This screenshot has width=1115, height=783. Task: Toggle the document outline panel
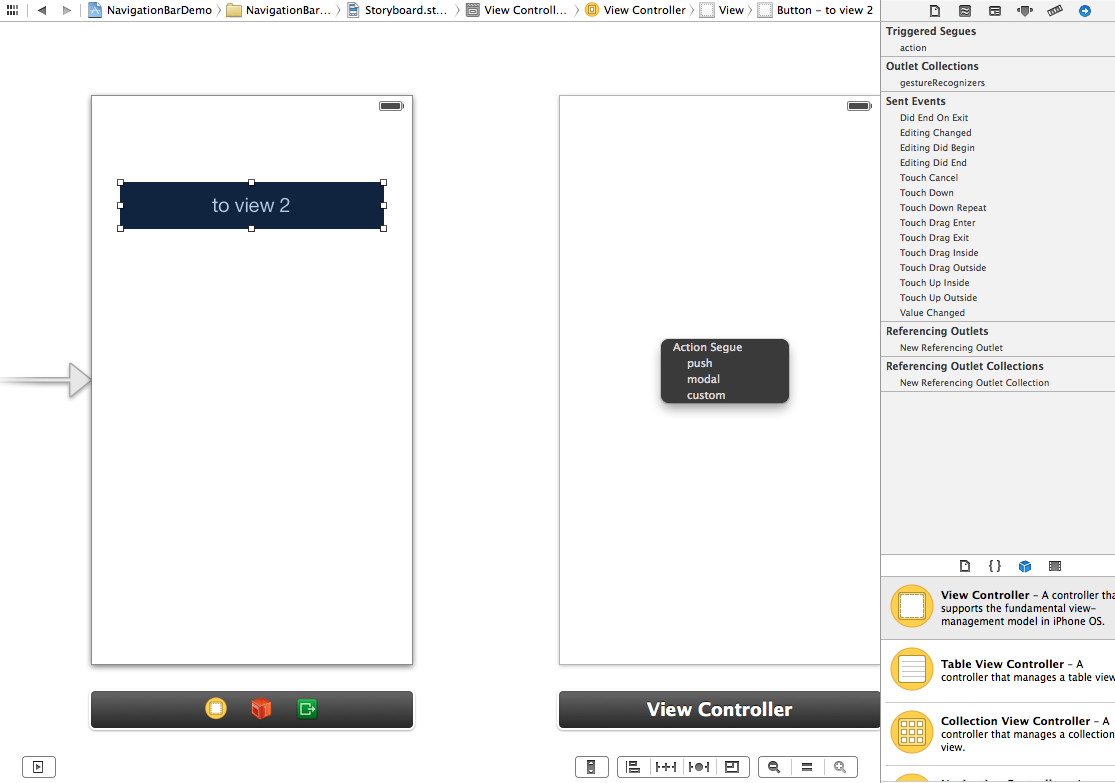[38, 767]
